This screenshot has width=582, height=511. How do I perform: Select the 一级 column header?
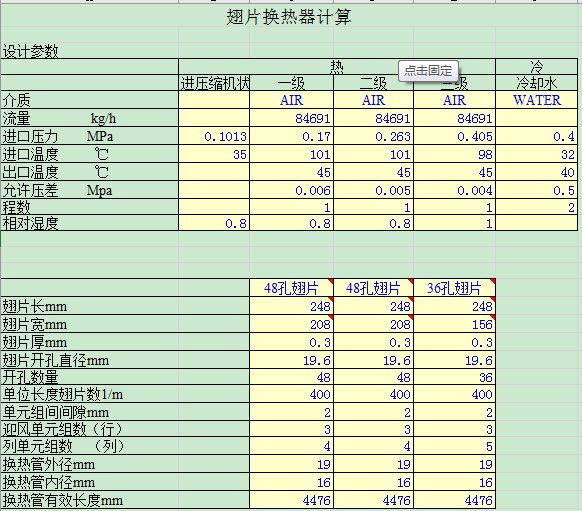click(x=292, y=83)
